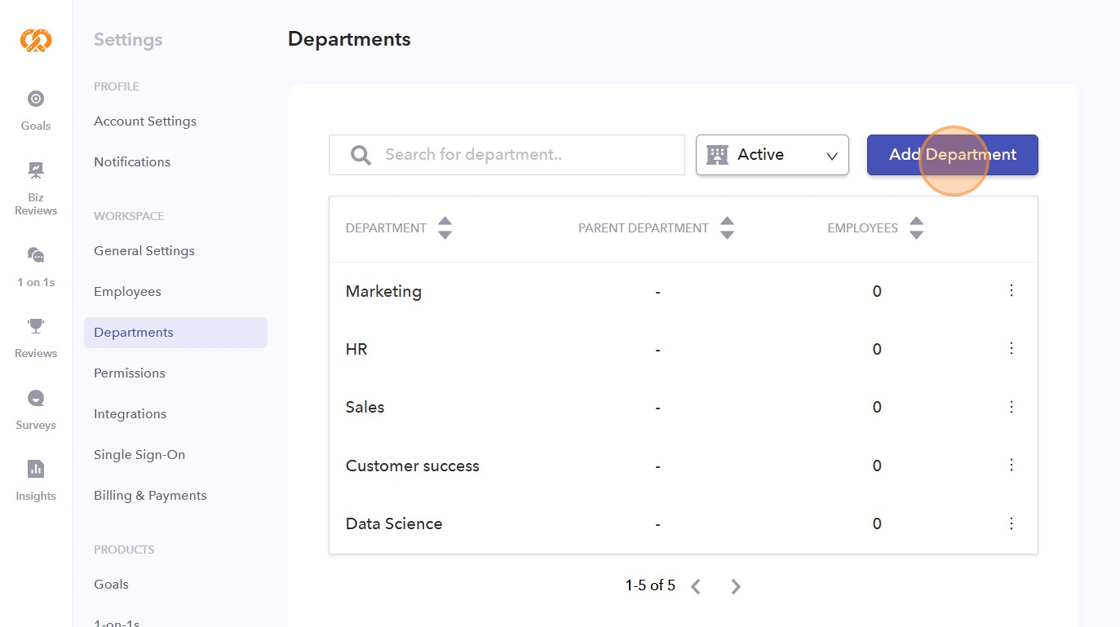This screenshot has width=1120, height=627.
Task: Open three-dot menu for Marketing row
Action: click(x=1011, y=291)
